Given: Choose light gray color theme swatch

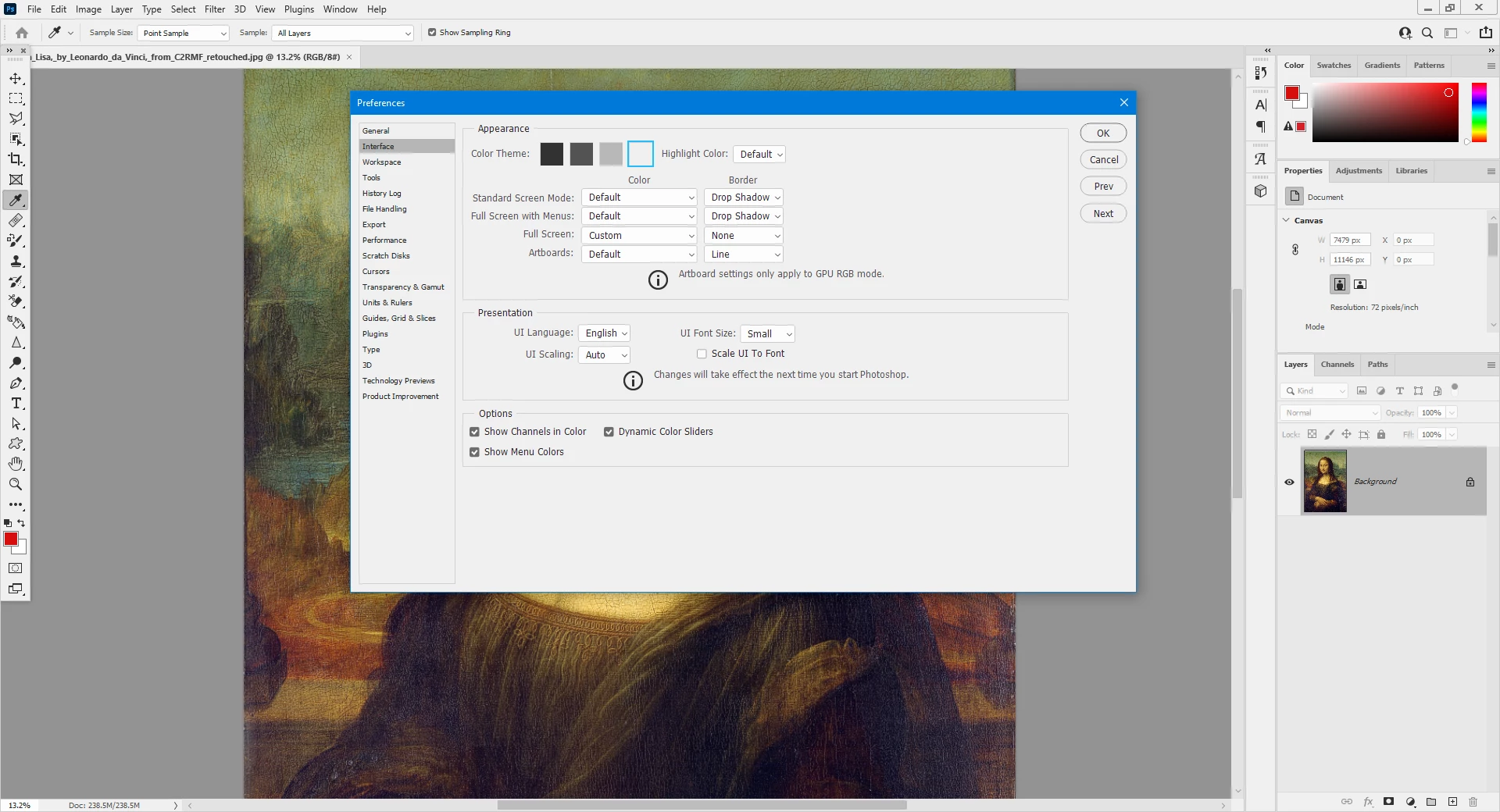Looking at the screenshot, I should tap(611, 154).
